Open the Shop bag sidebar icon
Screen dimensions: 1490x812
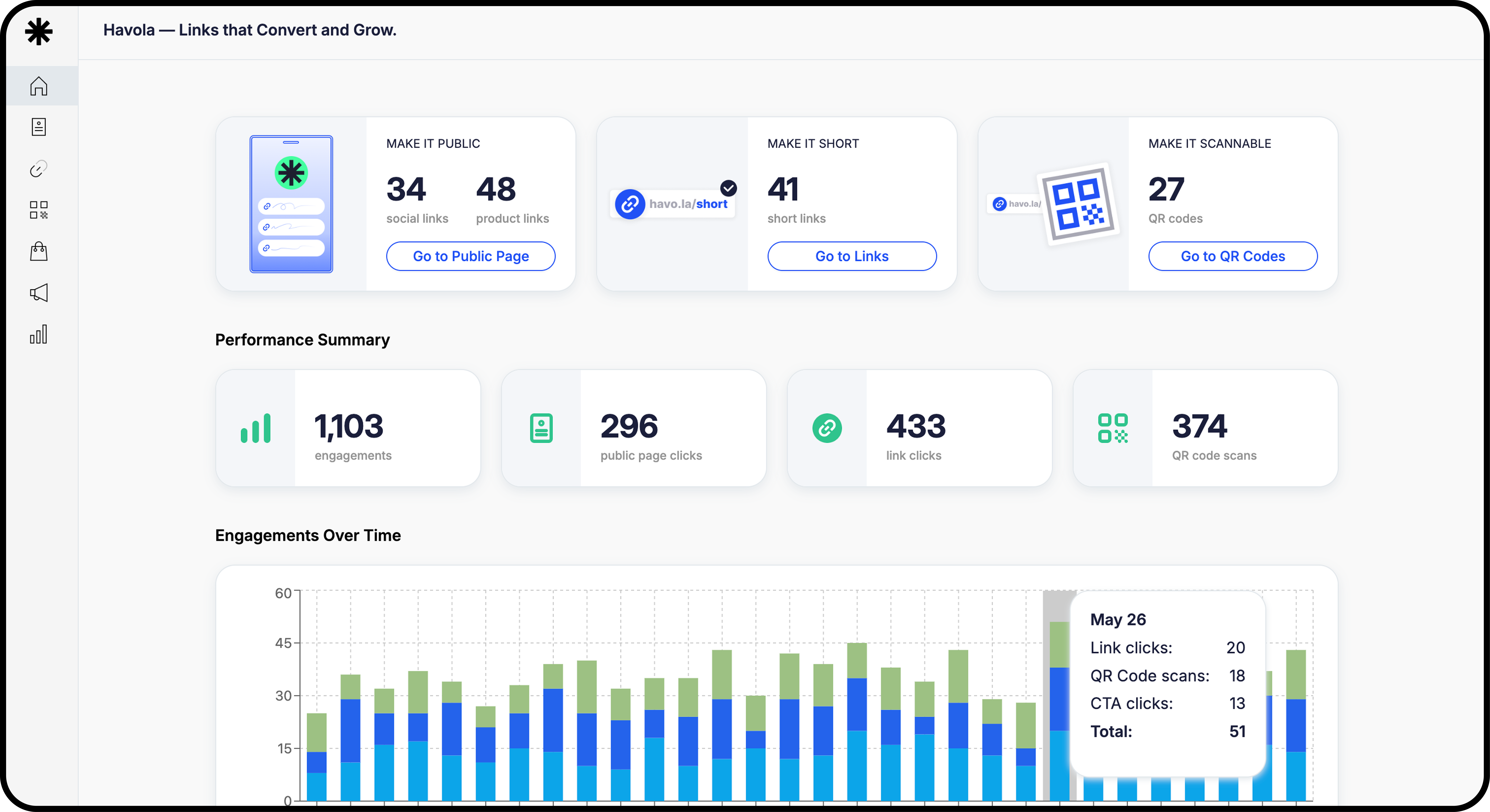pyautogui.click(x=39, y=251)
